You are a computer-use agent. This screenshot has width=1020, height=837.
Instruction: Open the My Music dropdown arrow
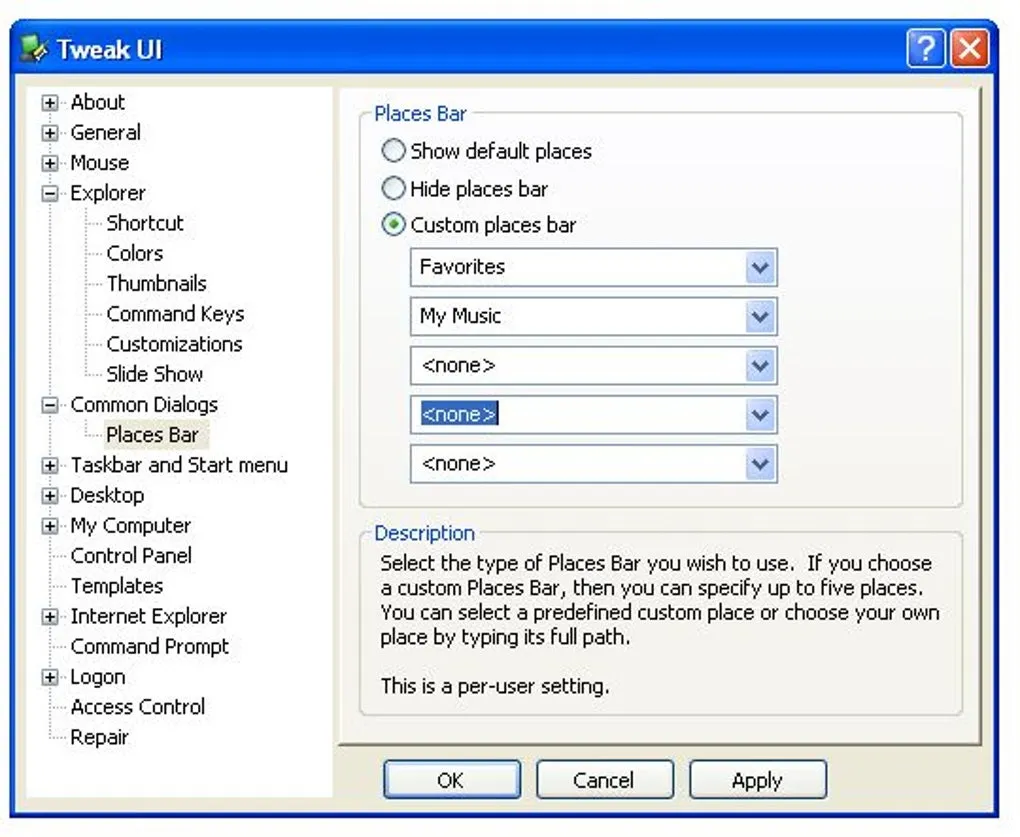pyautogui.click(x=760, y=317)
